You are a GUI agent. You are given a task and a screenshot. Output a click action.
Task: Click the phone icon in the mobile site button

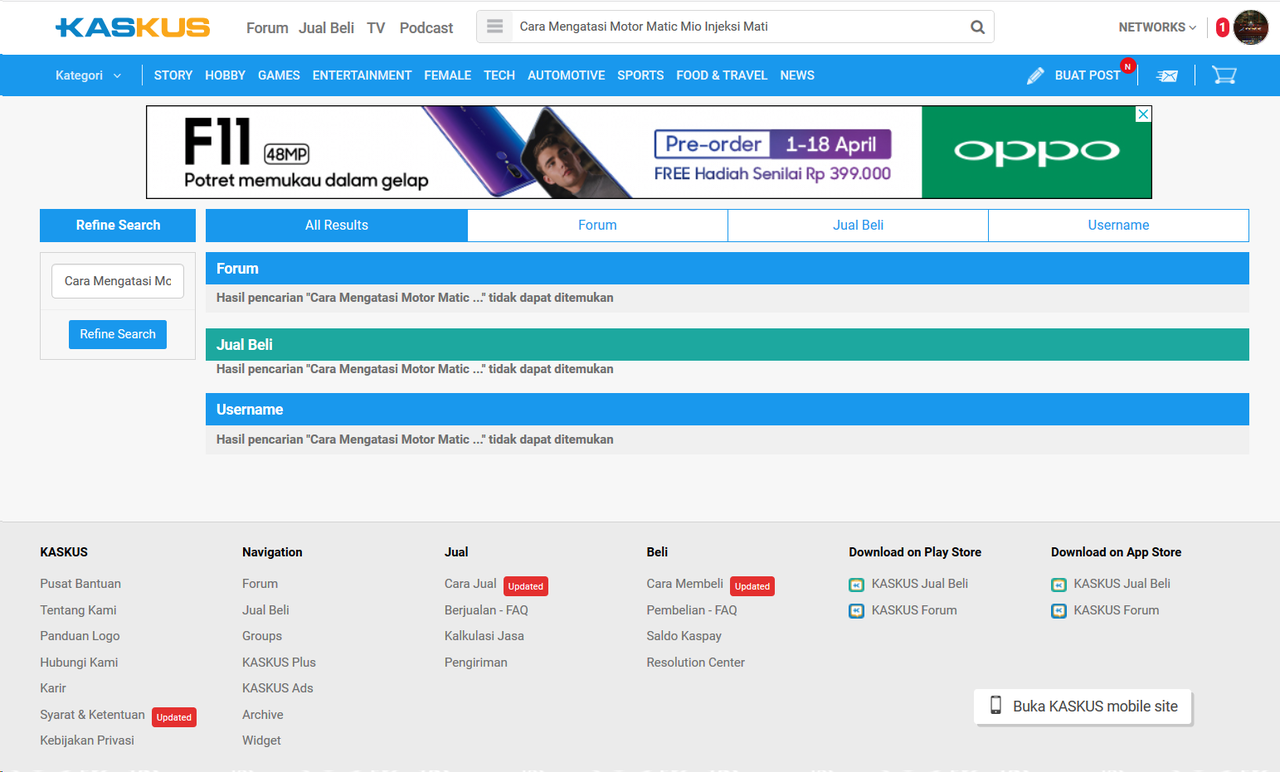(996, 705)
